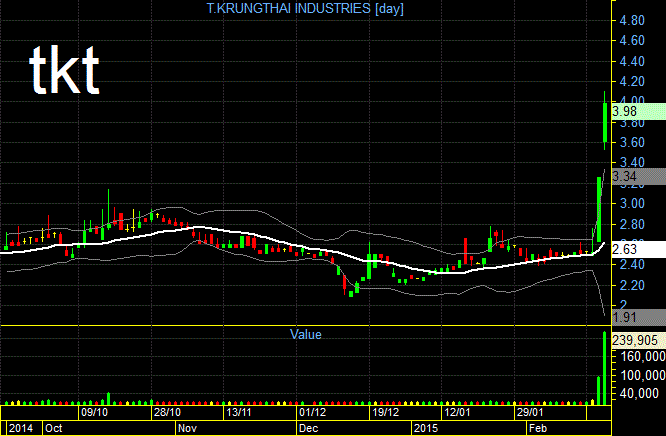This screenshot has height=436, width=666.
Task: Click the 3.60 price axis label
Action: pyautogui.click(x=632, y=142)
